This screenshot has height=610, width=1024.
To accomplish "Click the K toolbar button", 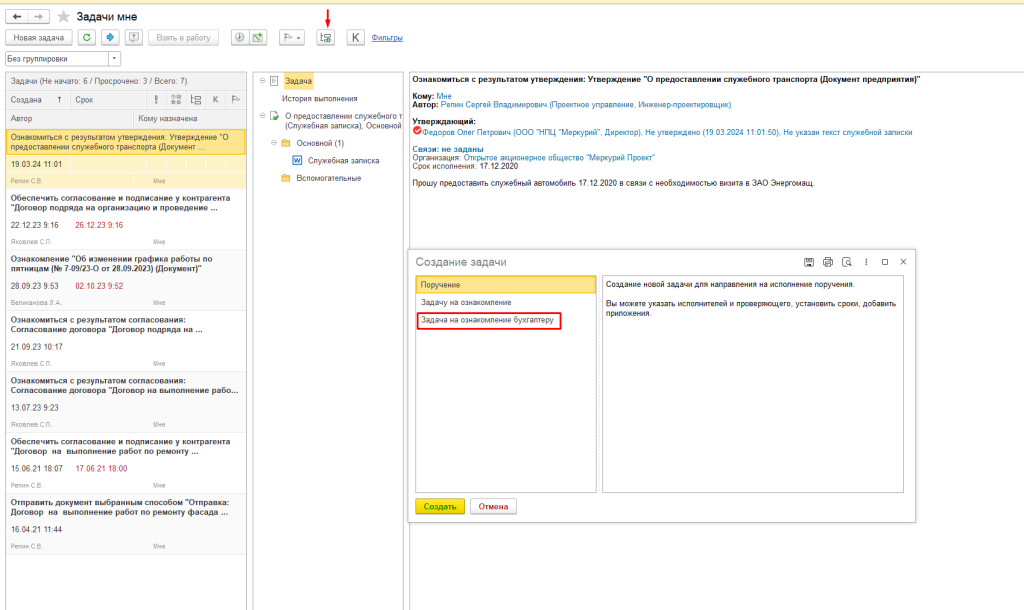I will pos(355,38).
